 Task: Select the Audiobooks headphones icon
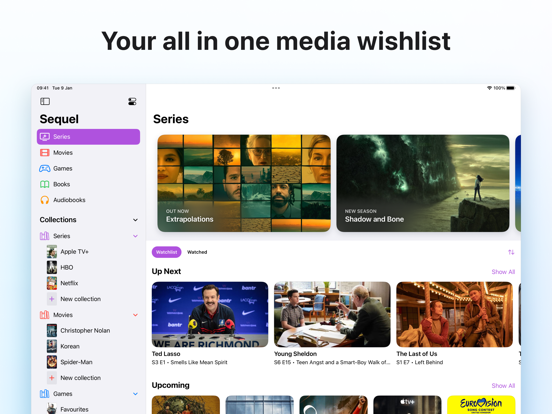[45, 200]
